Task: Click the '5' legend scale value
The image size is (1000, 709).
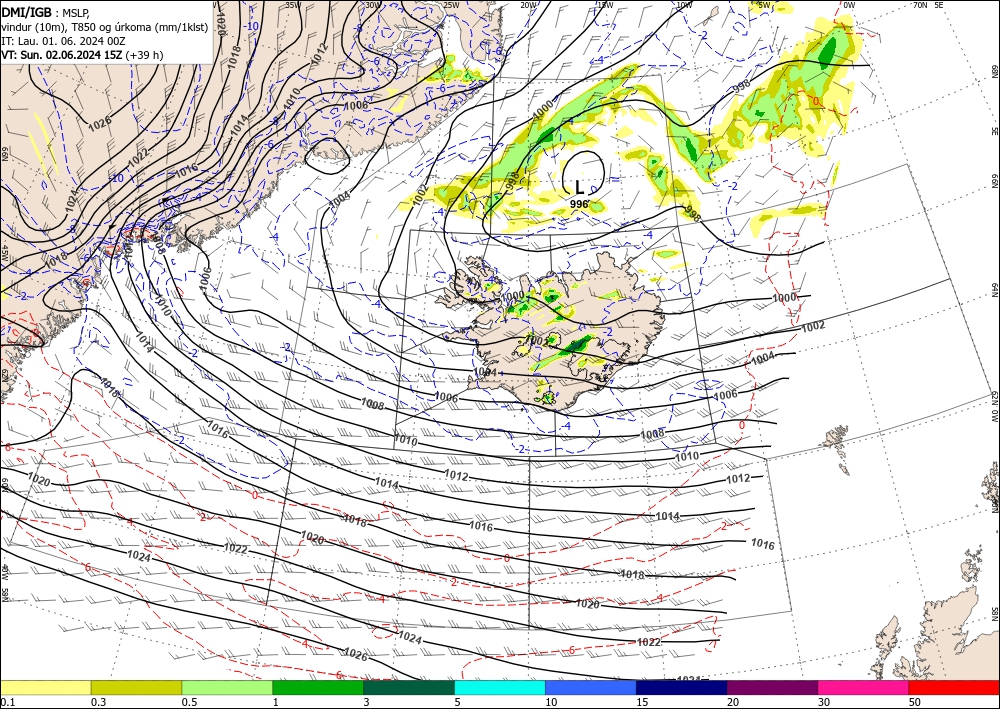Action: [458, 702]
